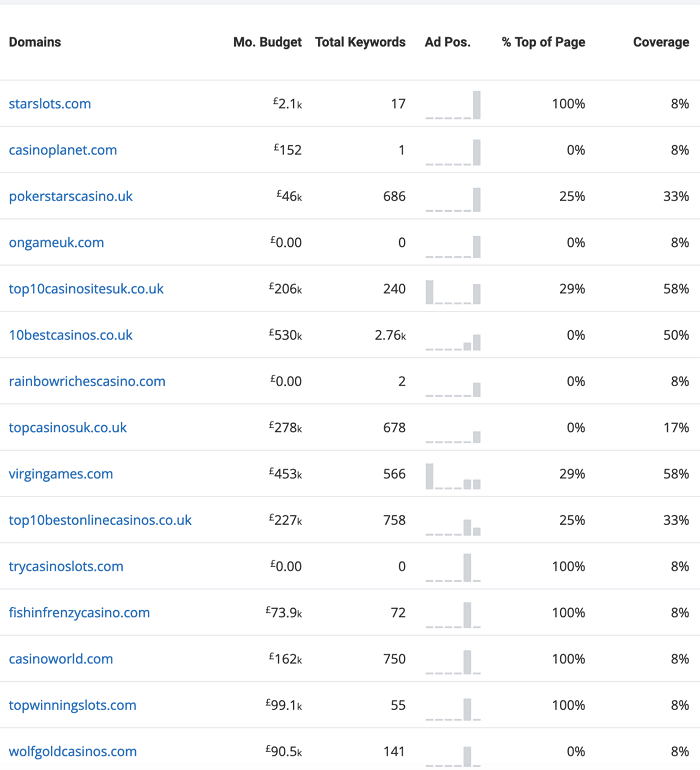Open top10bestonlinecasinos.co.uk domain link
The image size is (700, 770).
coord(100,520)
